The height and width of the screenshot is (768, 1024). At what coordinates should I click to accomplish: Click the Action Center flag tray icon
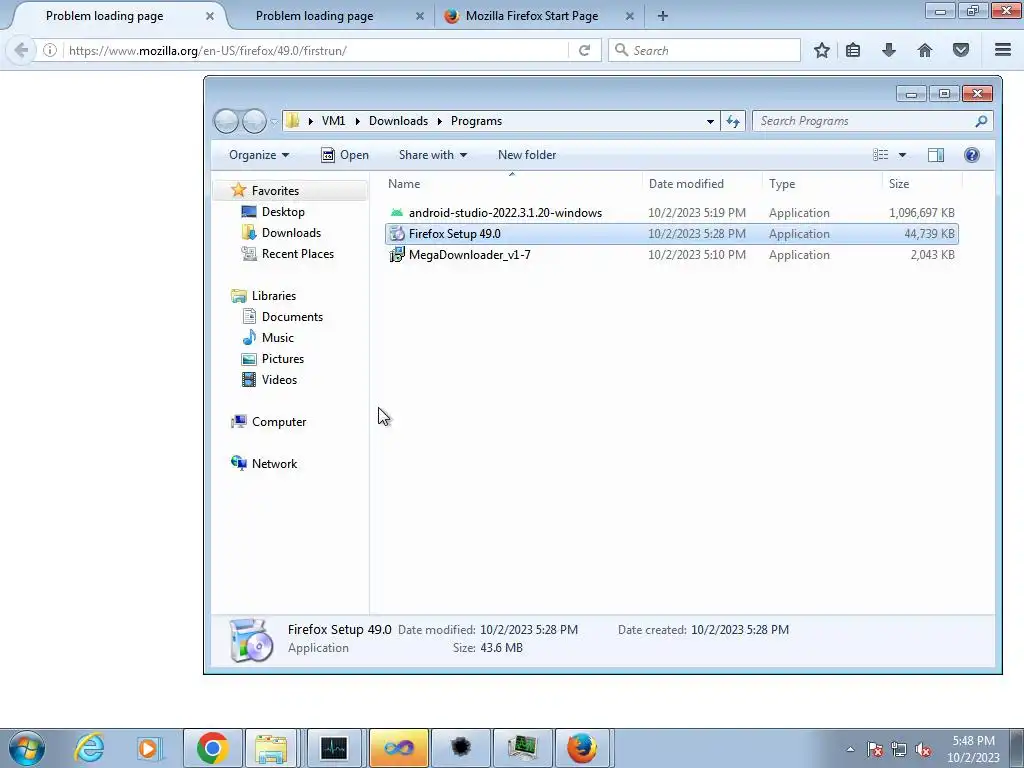pyautogui.click(x=875, y=750)
